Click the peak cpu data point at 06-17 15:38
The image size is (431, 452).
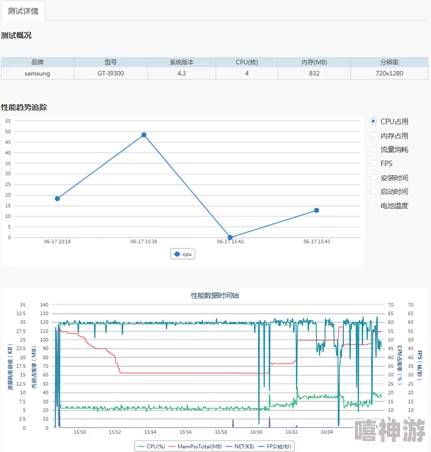pos(144,135)
